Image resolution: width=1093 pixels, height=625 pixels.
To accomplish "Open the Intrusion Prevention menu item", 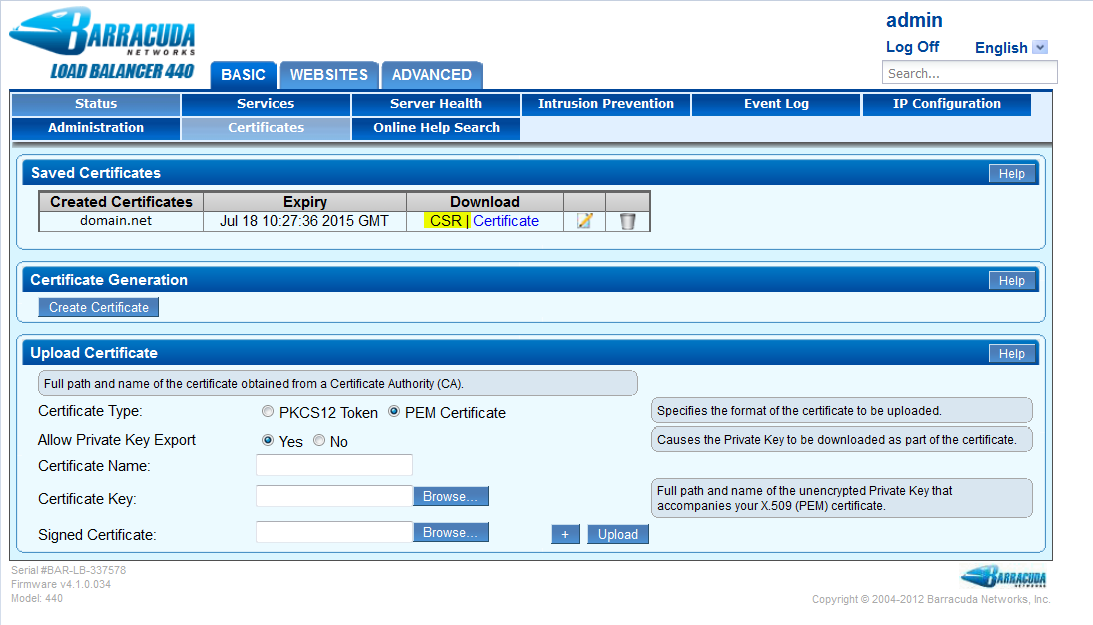I will coord(606,104).
